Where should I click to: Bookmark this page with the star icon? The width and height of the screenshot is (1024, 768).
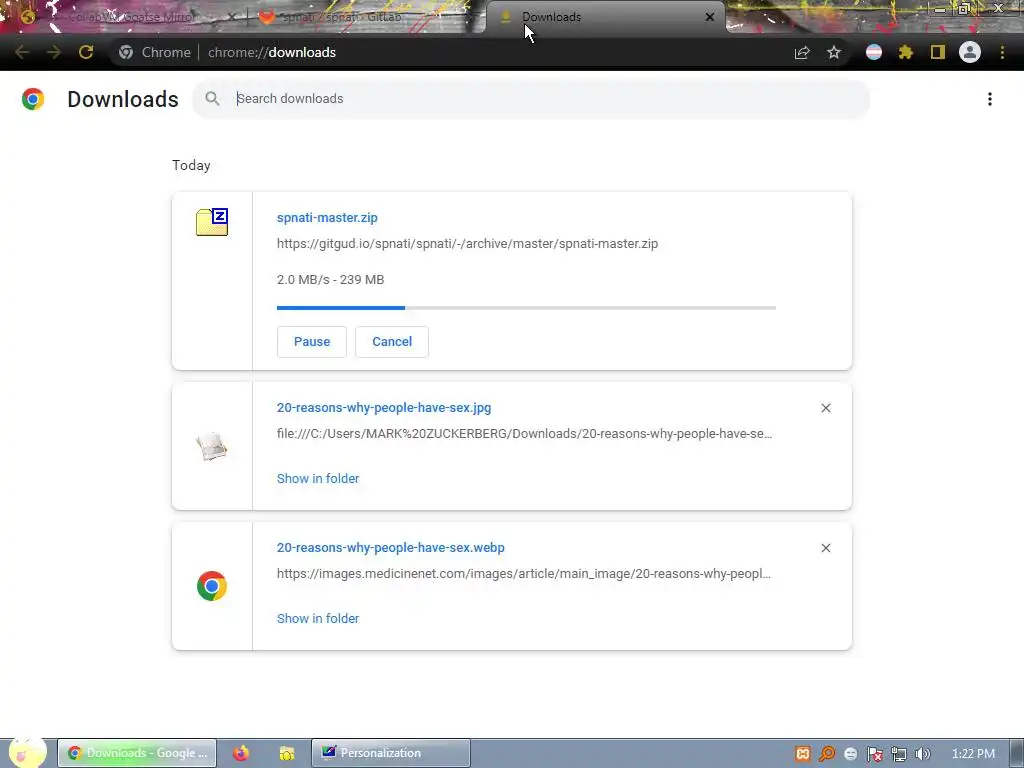(x=833, y=52)
